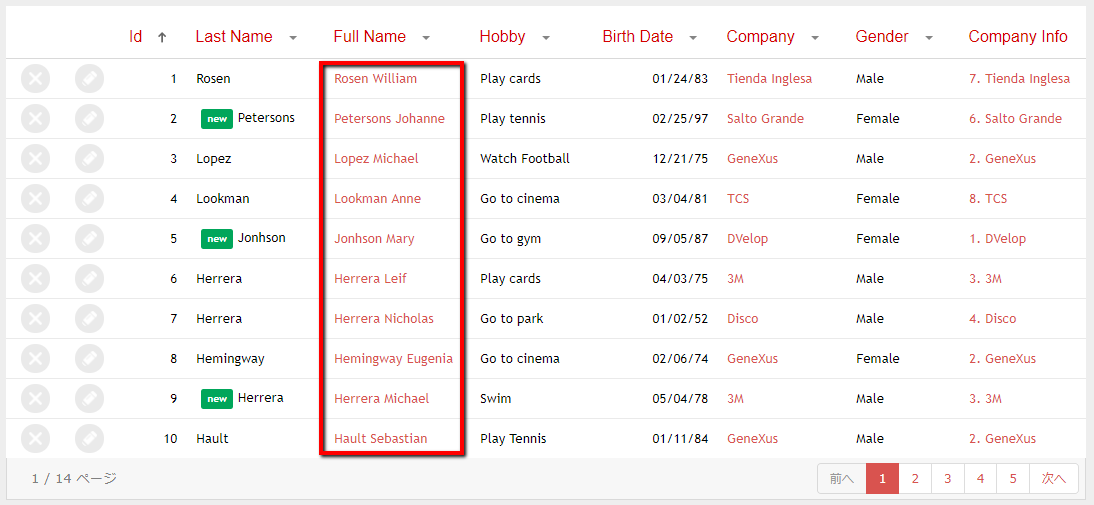Go to page 3 in pagination

(x=947, y=479)
